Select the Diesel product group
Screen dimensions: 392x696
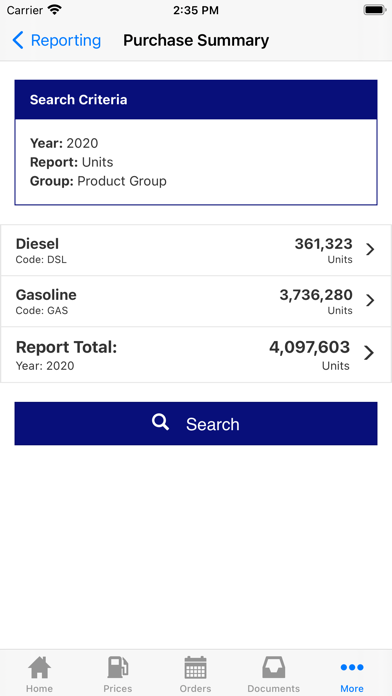coord(196,250)
